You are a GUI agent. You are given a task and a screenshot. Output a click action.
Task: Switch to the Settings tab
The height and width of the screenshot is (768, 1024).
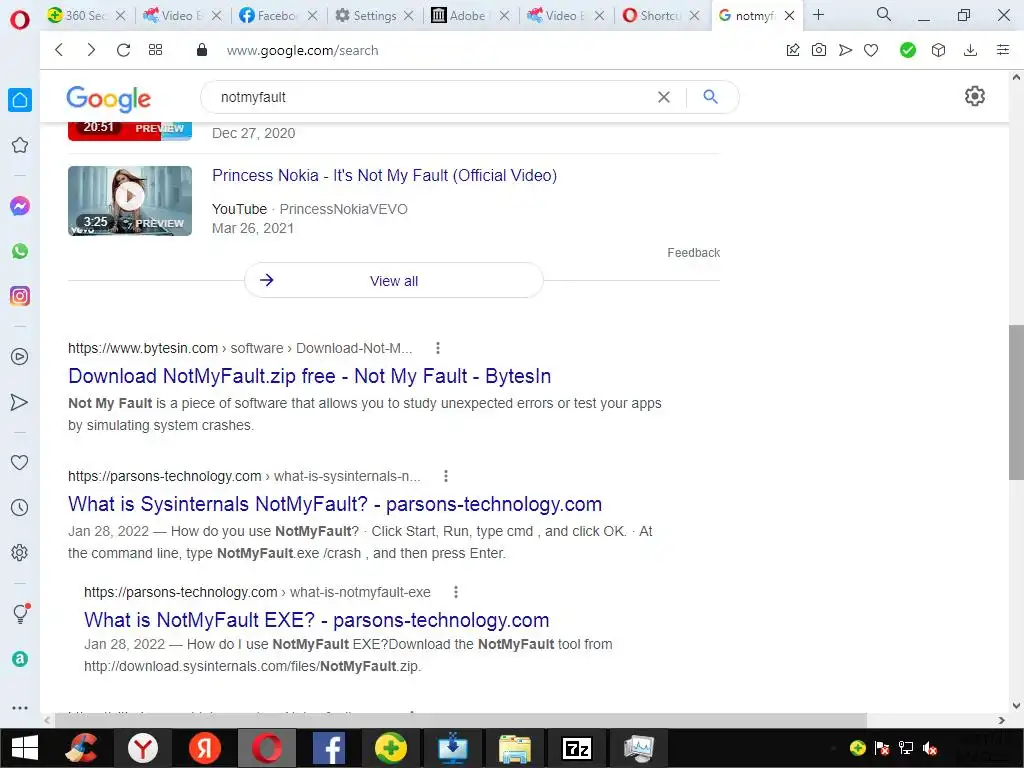click(366, 15)
